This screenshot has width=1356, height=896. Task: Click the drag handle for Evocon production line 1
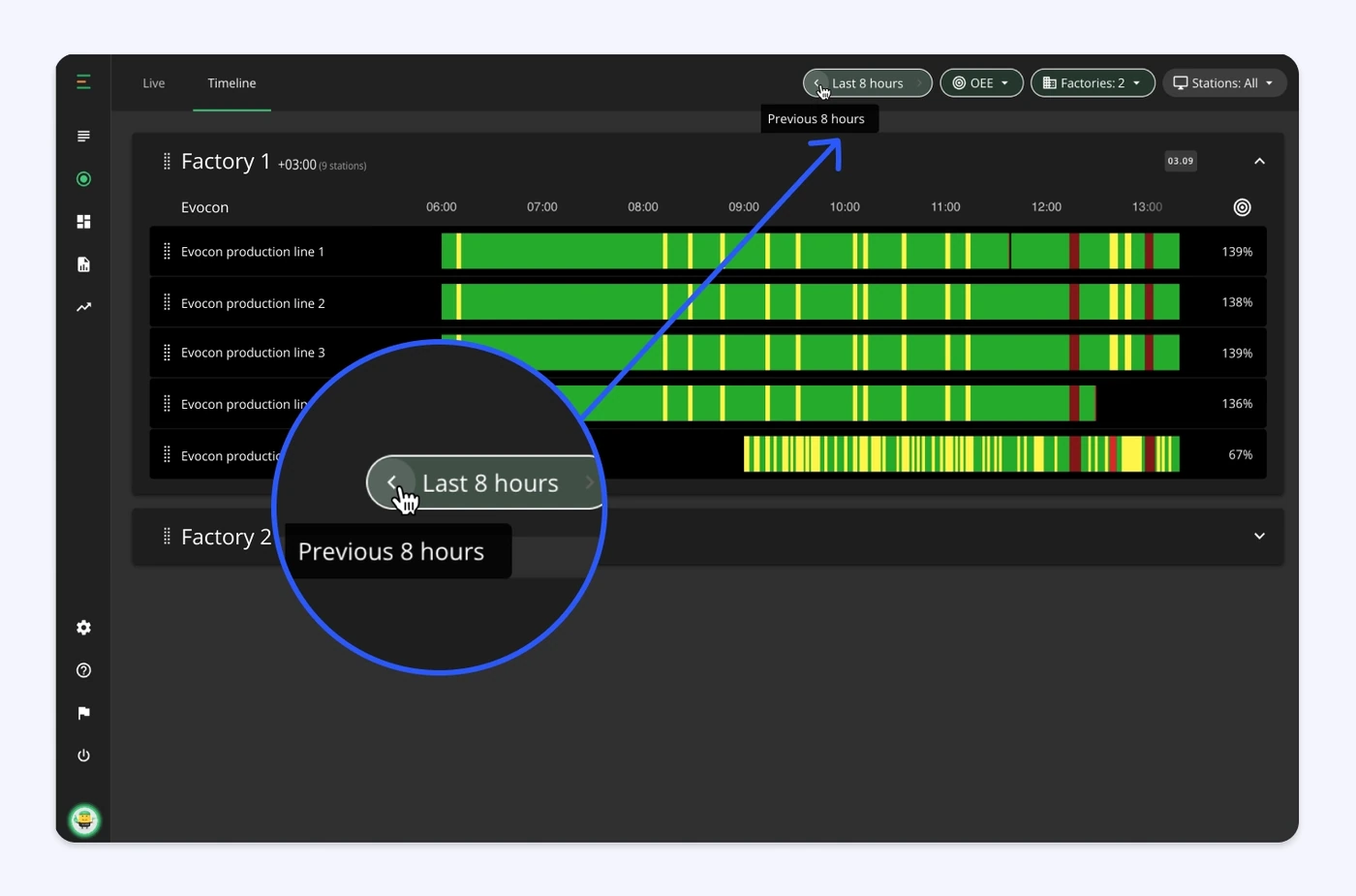pyautogui.click(x=167, y=252)
